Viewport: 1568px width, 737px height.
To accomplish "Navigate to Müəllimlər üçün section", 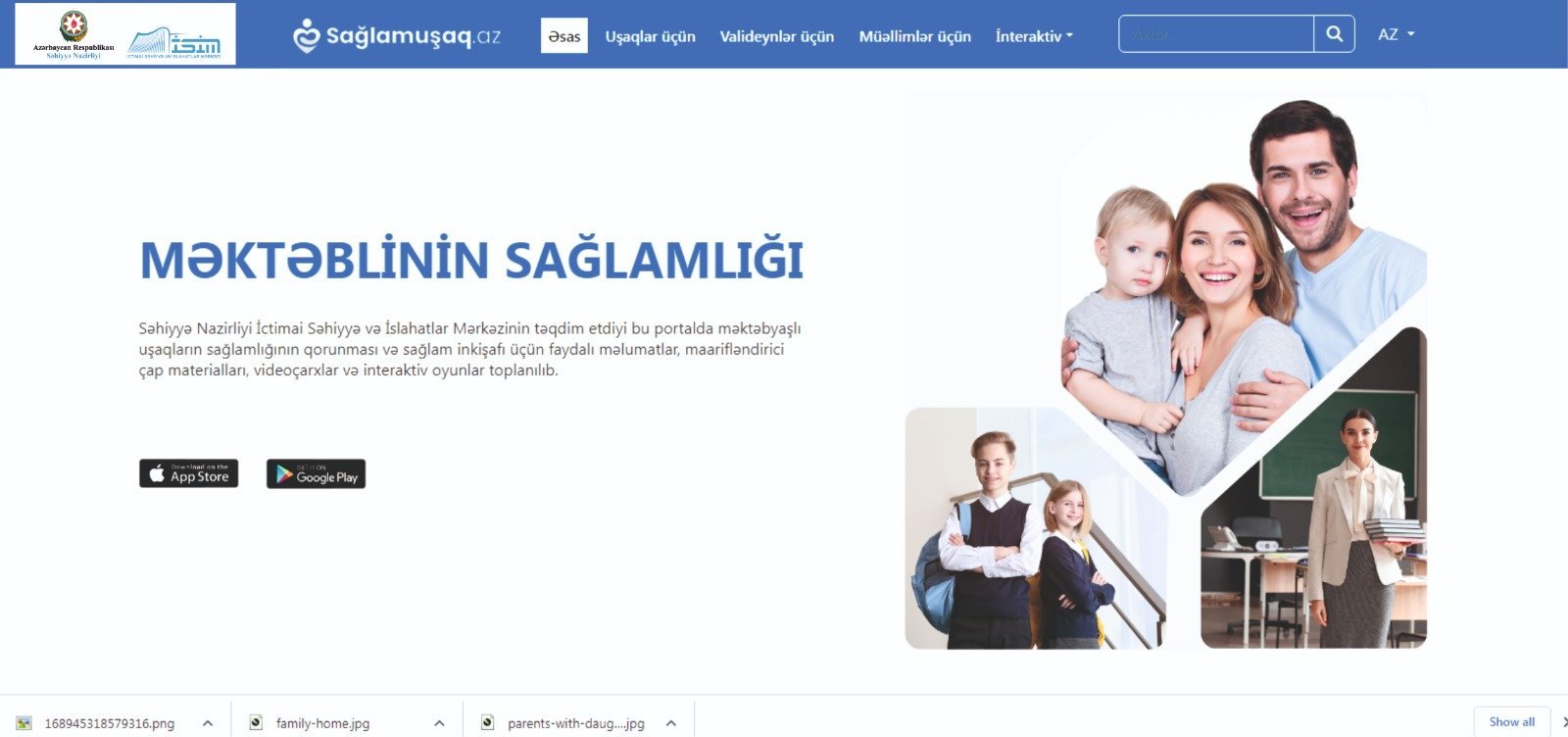I will pyautogui.click(x=915, y=36).
